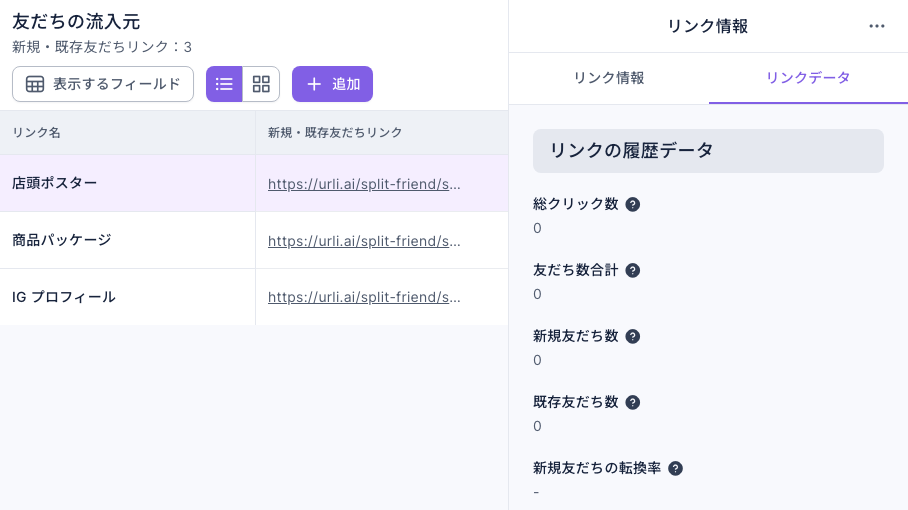Show help for 友だち数合計

(x=633, y=270)
